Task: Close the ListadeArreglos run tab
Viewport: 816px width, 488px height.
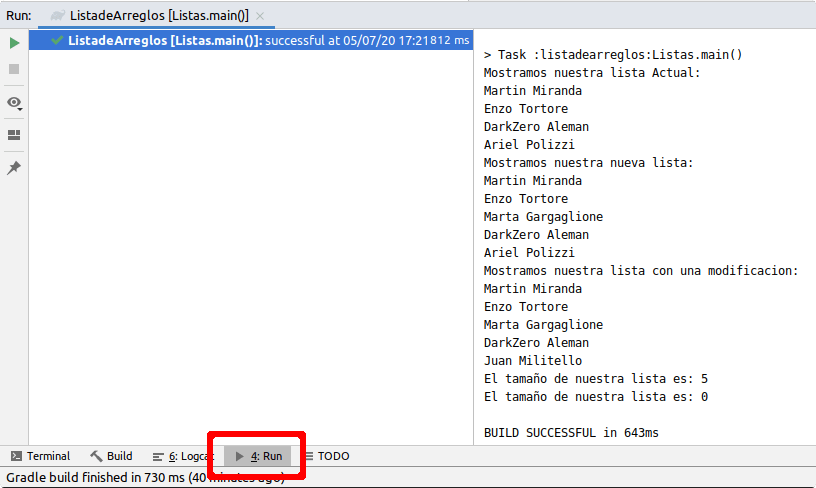Action: coord(261,16)
